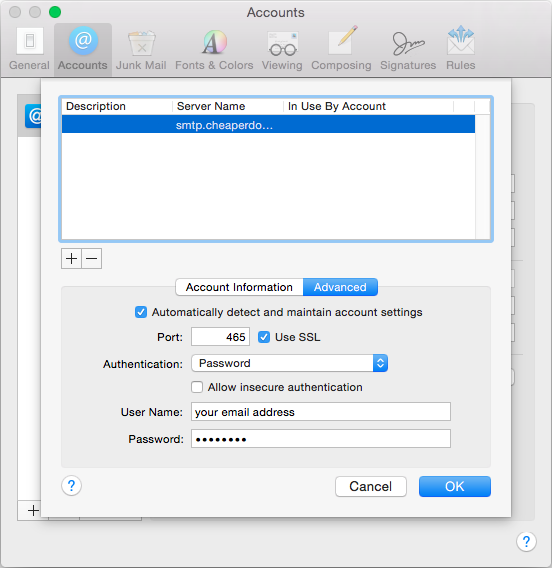Confirm settings with the OK button
The height and width of the screenshot is (568, 552).
pos(455,486)
